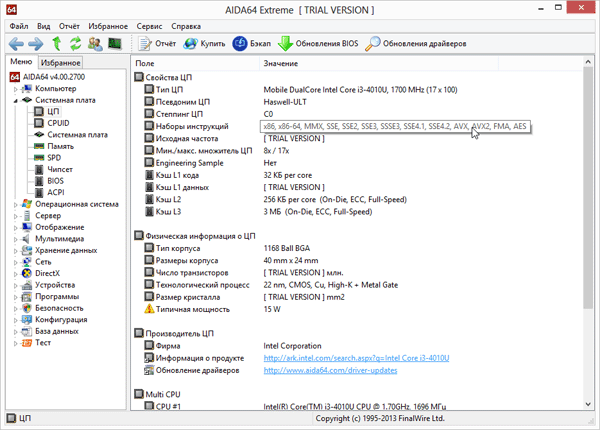Expand the Хранение данных node
600x430 pixels.
(x=16, y=251)
